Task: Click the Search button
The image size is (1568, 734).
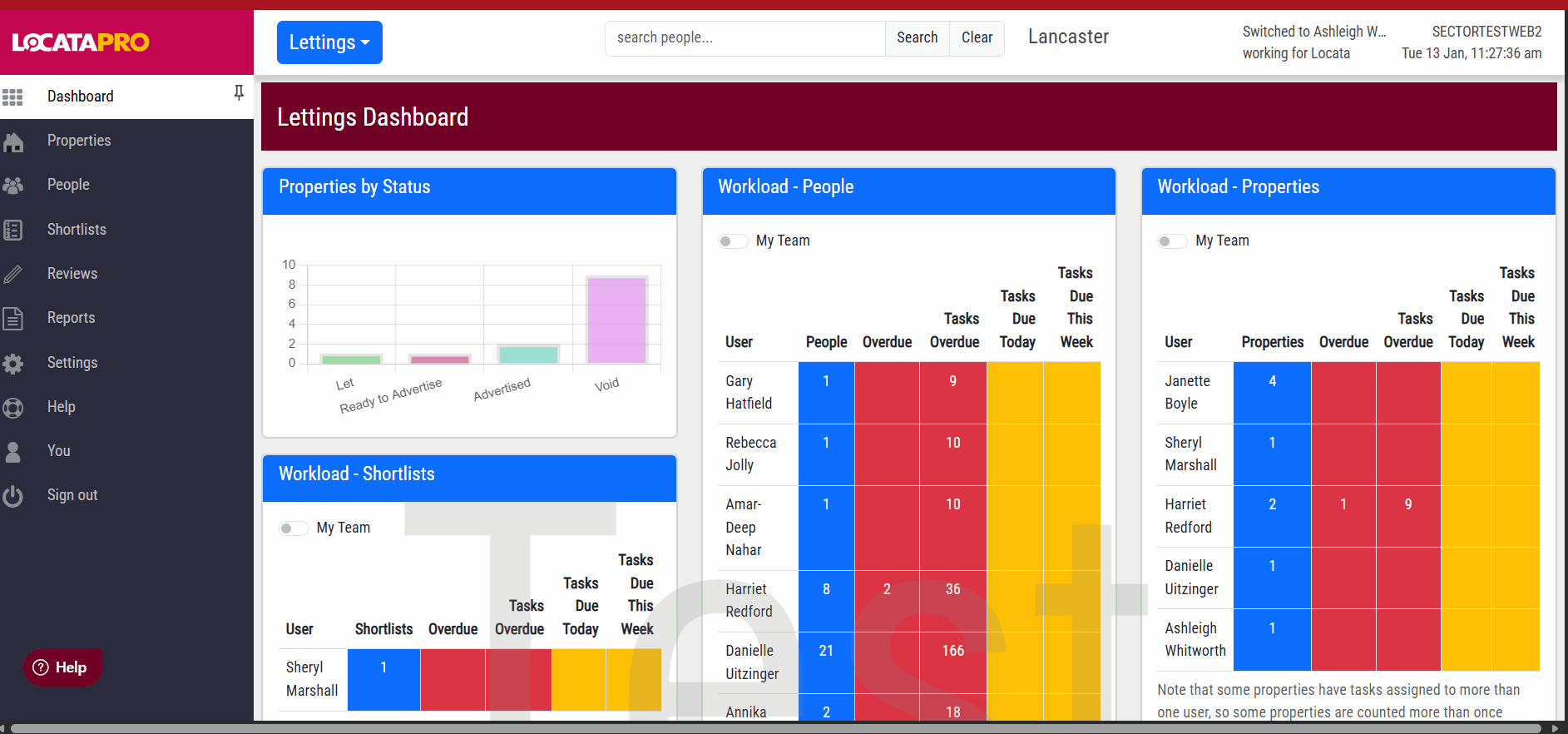Action: click(x=917, y=38)
